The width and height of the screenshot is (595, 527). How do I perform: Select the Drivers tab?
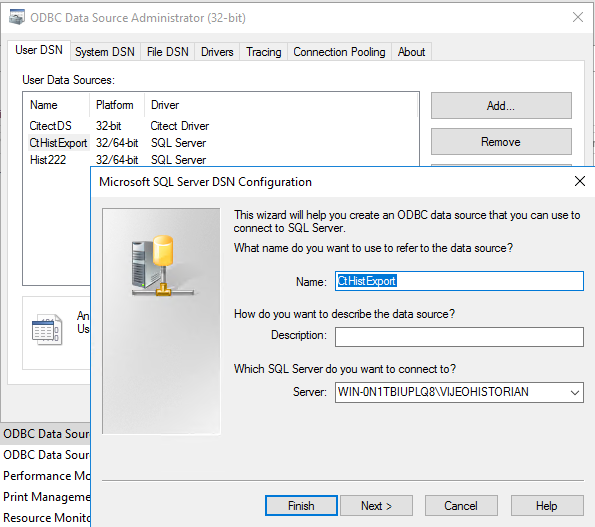click(x=217, y=52)
